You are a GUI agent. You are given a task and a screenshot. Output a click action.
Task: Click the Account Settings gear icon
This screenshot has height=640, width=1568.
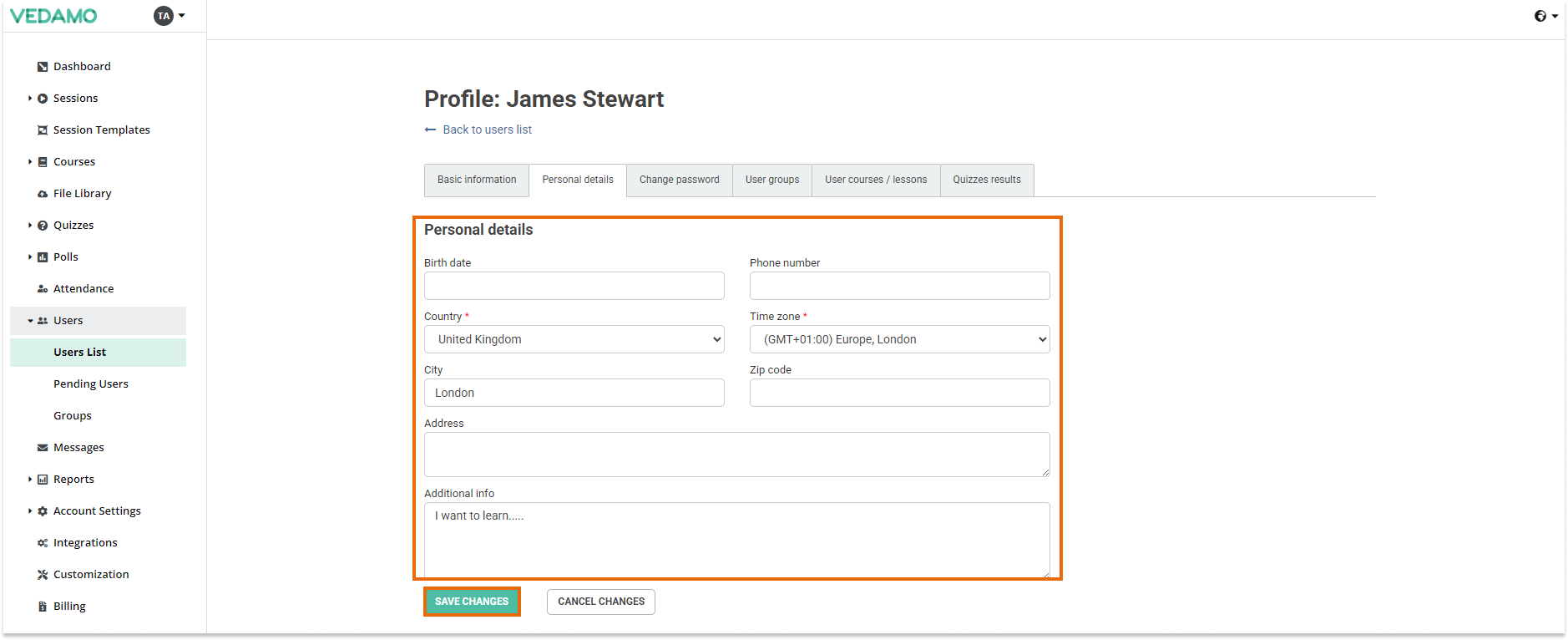[x=43, y=511]
